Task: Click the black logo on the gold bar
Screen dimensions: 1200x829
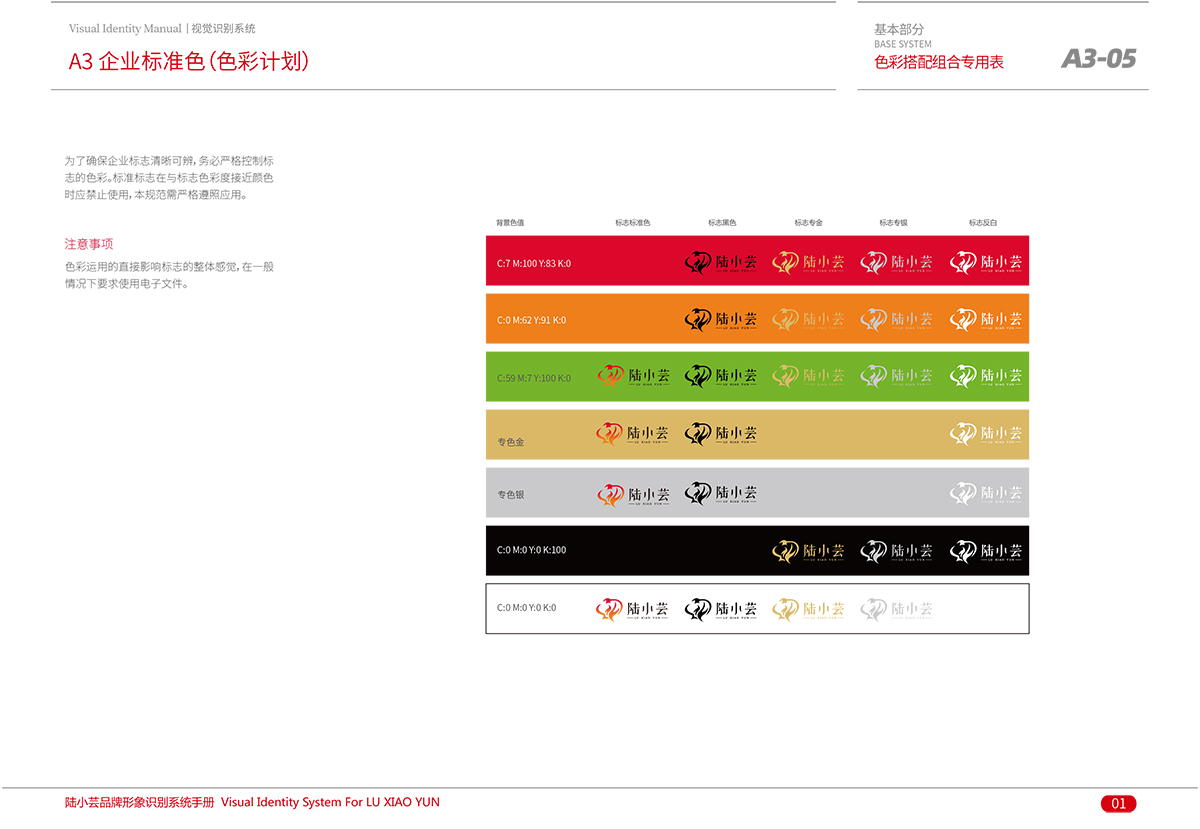Action: coord(720,434)
